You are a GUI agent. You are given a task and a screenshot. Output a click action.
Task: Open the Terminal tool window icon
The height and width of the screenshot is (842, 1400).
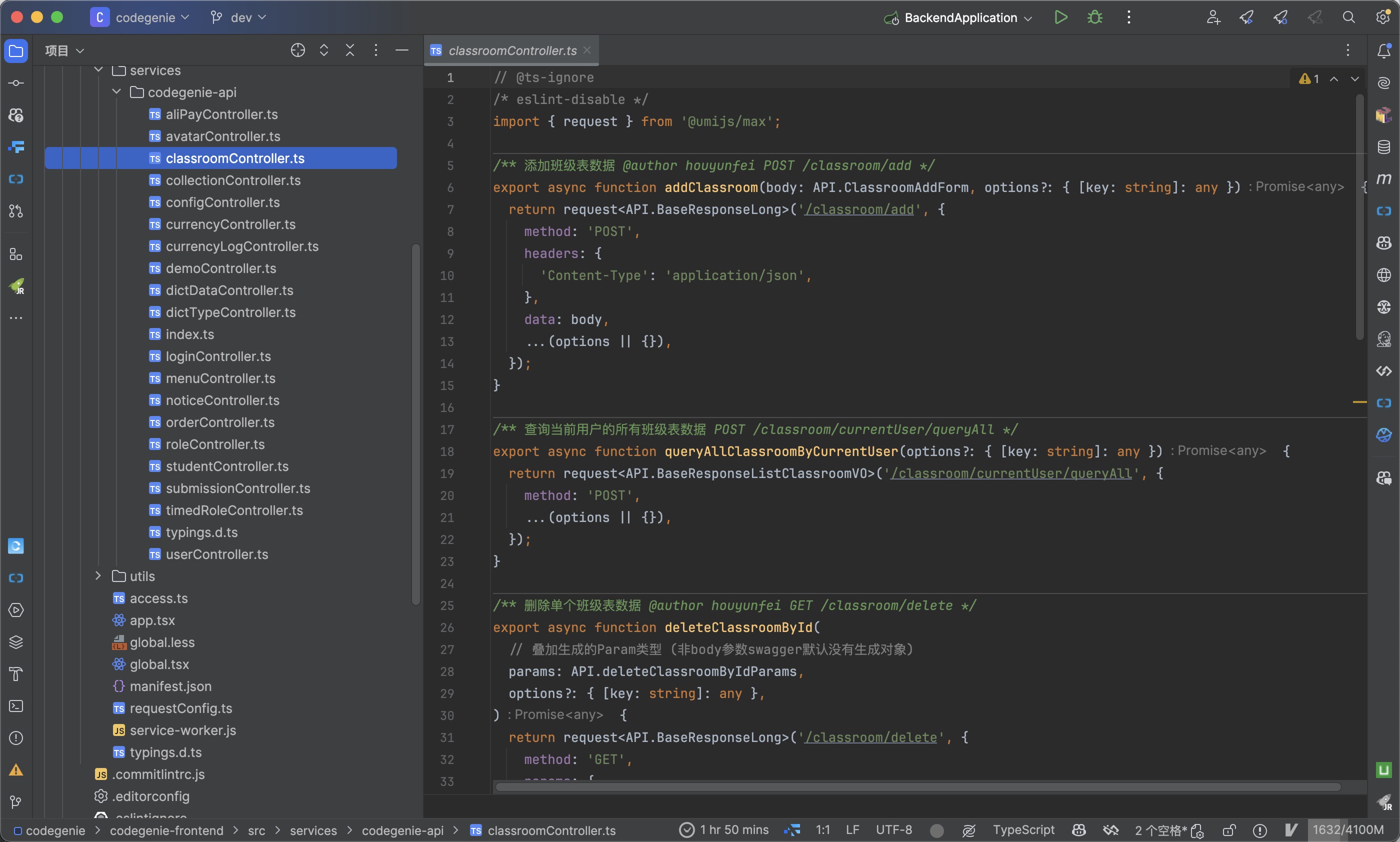point(16,706)
